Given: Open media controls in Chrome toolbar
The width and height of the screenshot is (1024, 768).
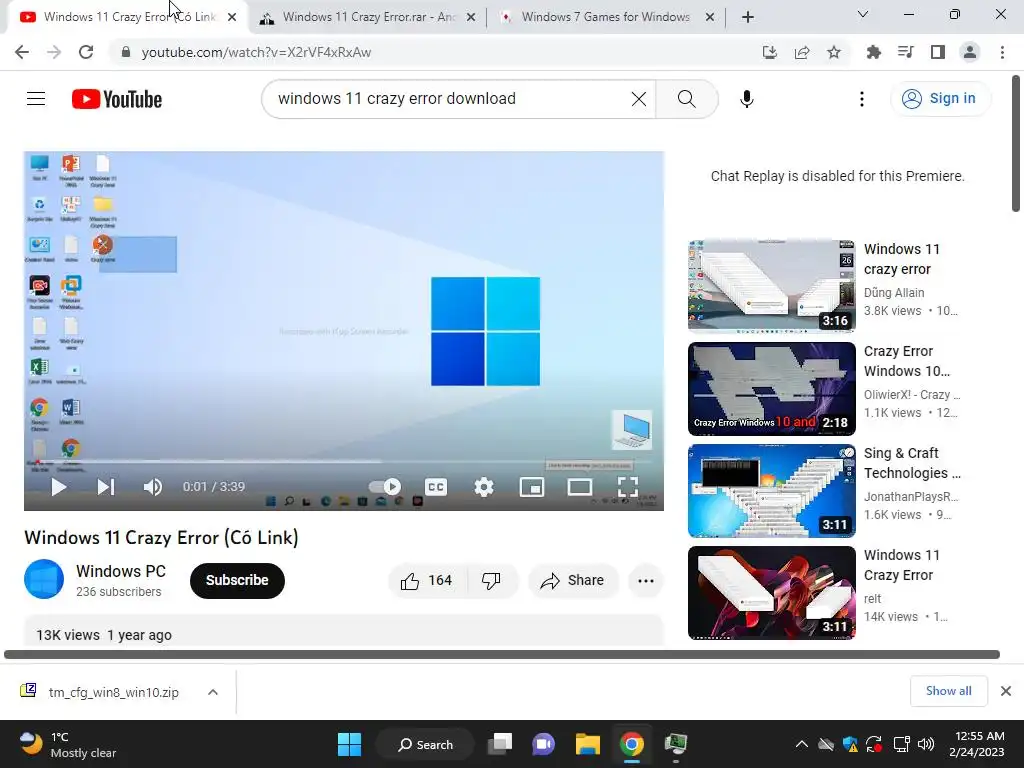Looking at the screenshot, I should (x=905, y=52).
